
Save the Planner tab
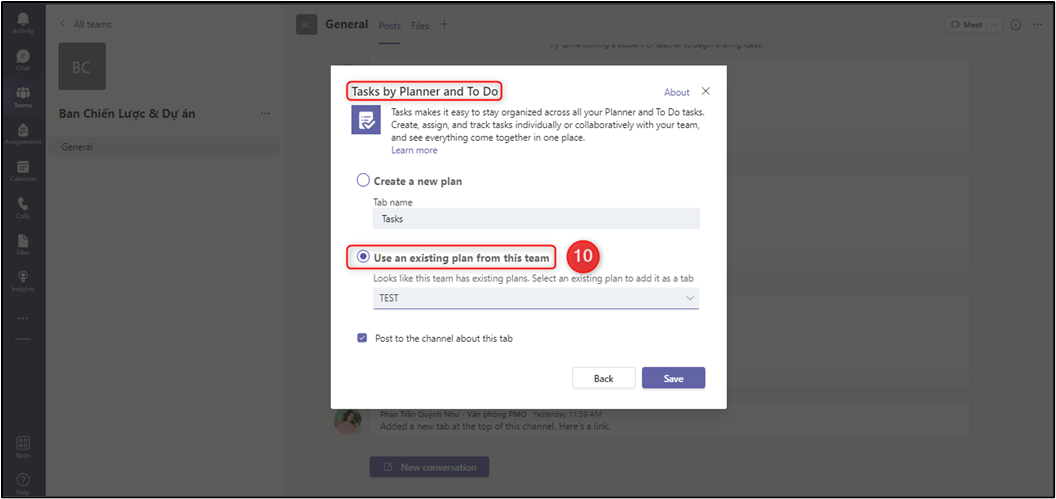pyautogui.click(x=673, y=378)
